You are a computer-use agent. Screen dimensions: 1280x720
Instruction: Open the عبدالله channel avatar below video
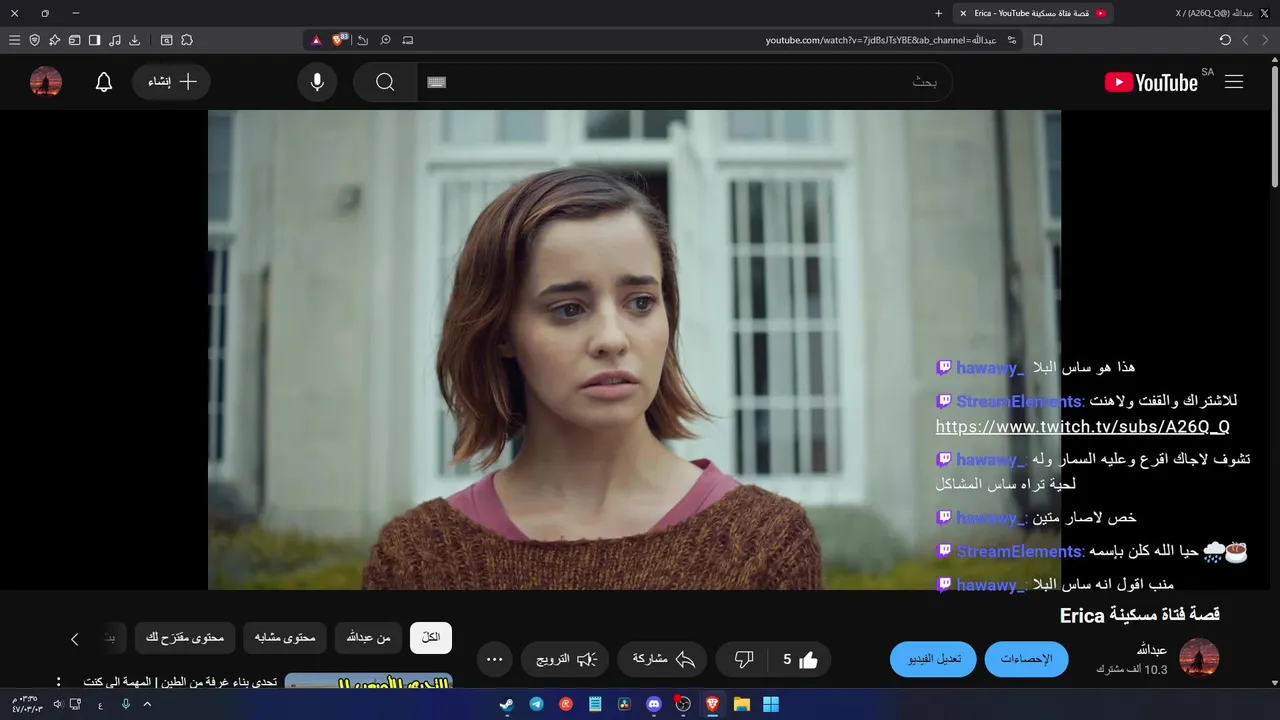[x=1199, y=658]
